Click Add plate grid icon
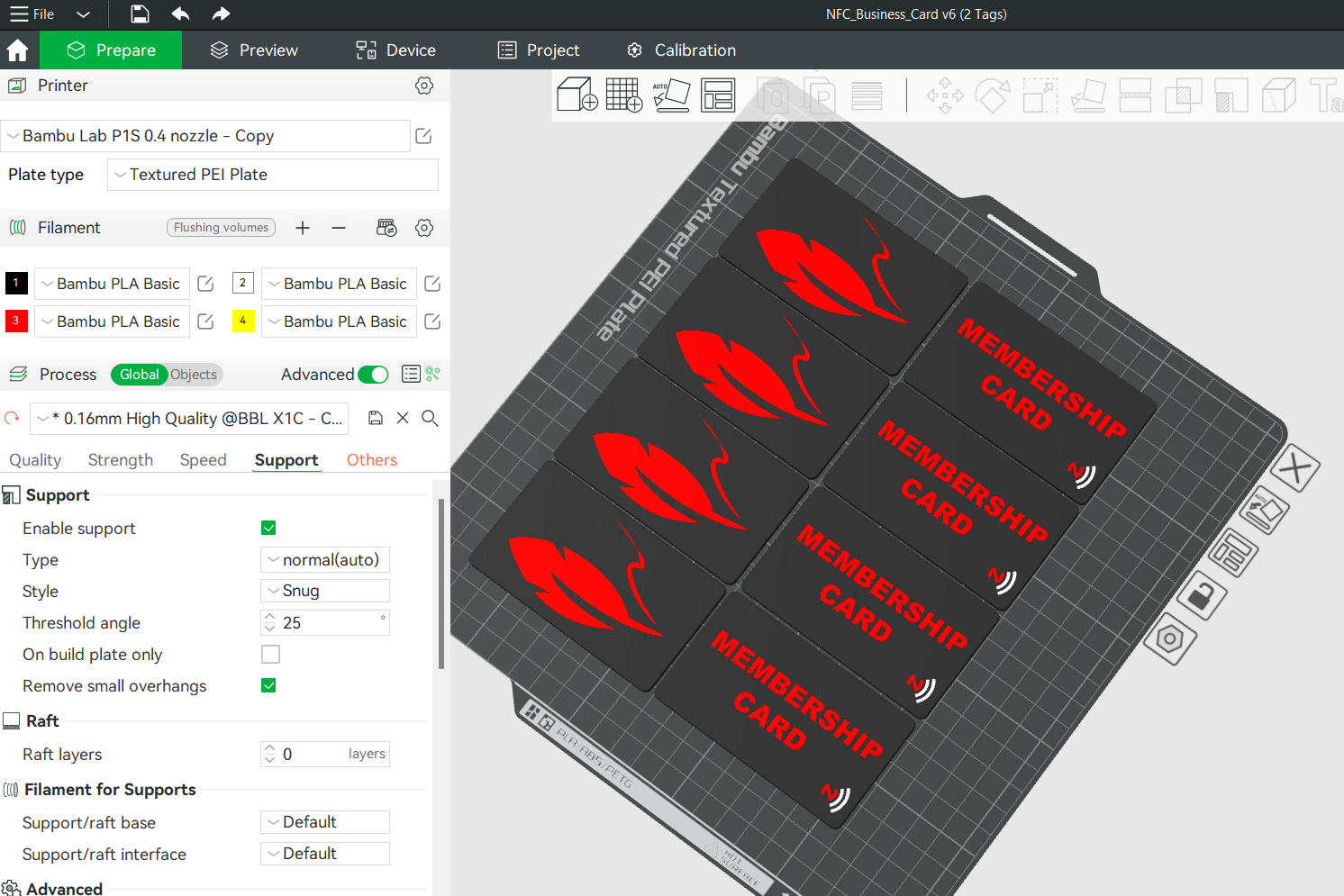Screen dimensions: 1344x896 [624, 95]
